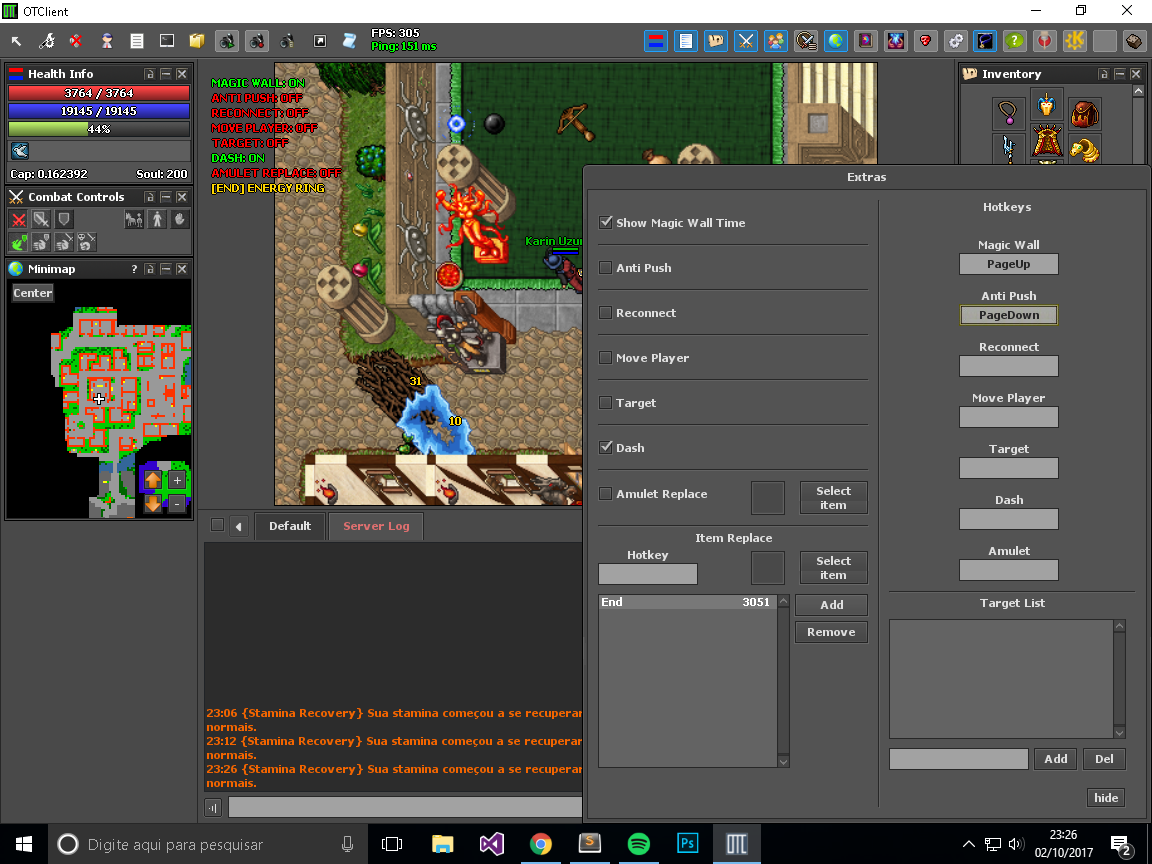
Task: Click the blue mana bar 19145 / 19145
Action: pos(99,111)
